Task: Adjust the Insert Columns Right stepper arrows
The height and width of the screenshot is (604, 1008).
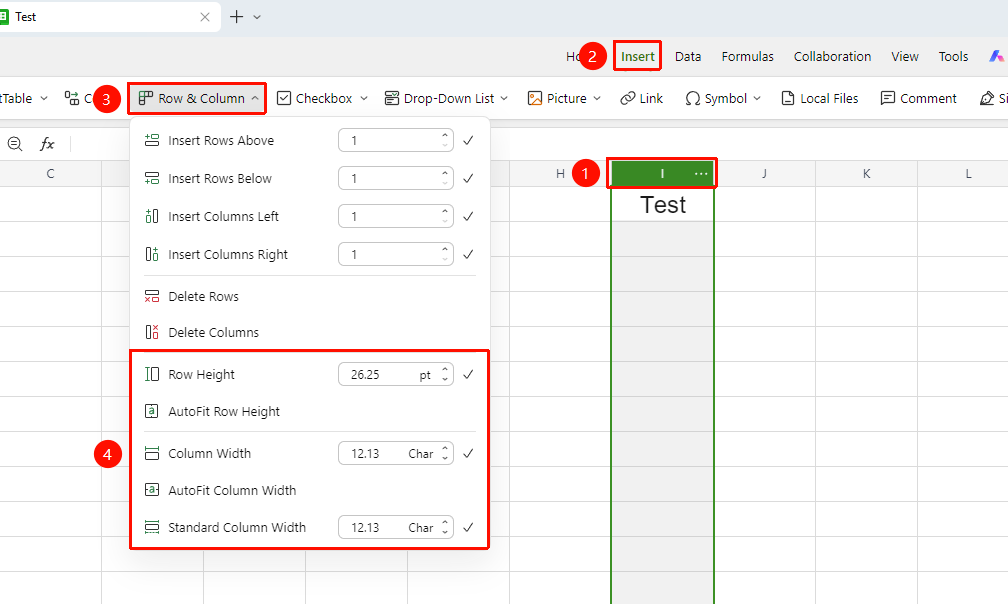Action: pyautogui.click(x=445, y=254)
